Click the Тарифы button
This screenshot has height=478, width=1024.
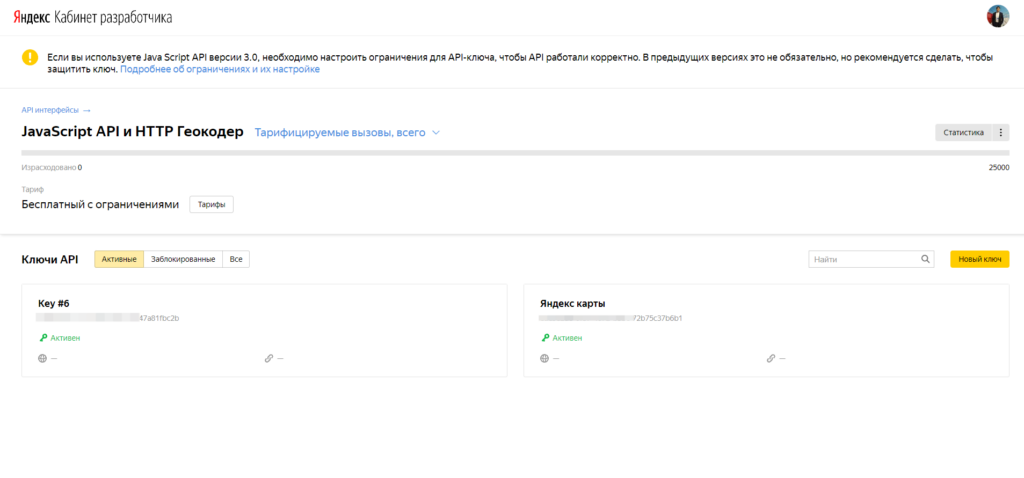tap(212, 204)
